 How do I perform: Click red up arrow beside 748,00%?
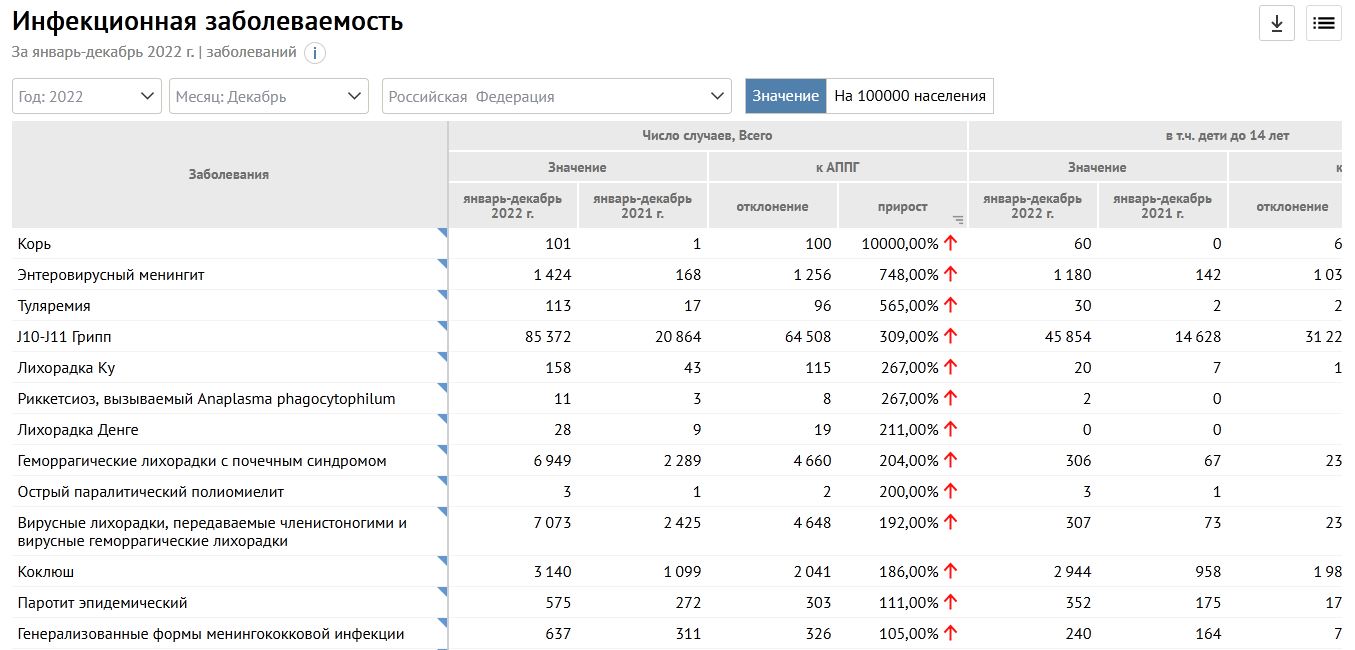950,274
